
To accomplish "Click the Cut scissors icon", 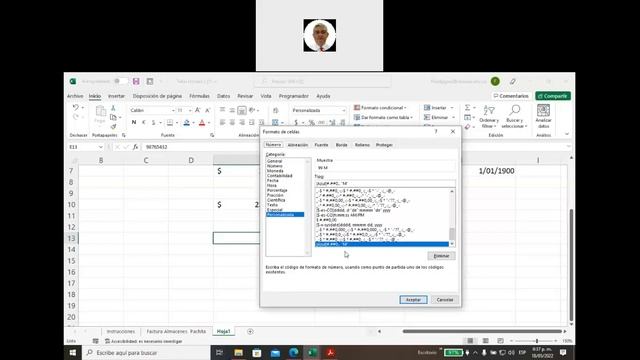I will [x=113, y=108].
